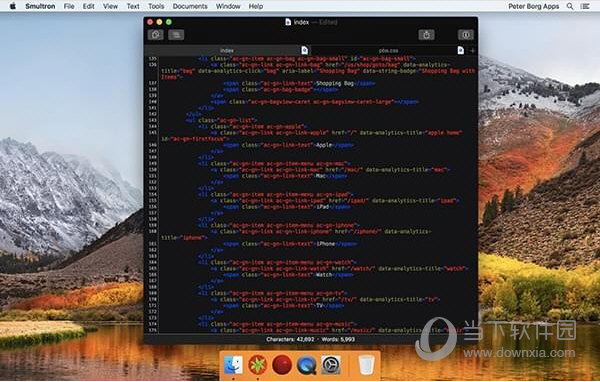Switch to the second document tab
600x382 pixels.
tap(388, 51)
